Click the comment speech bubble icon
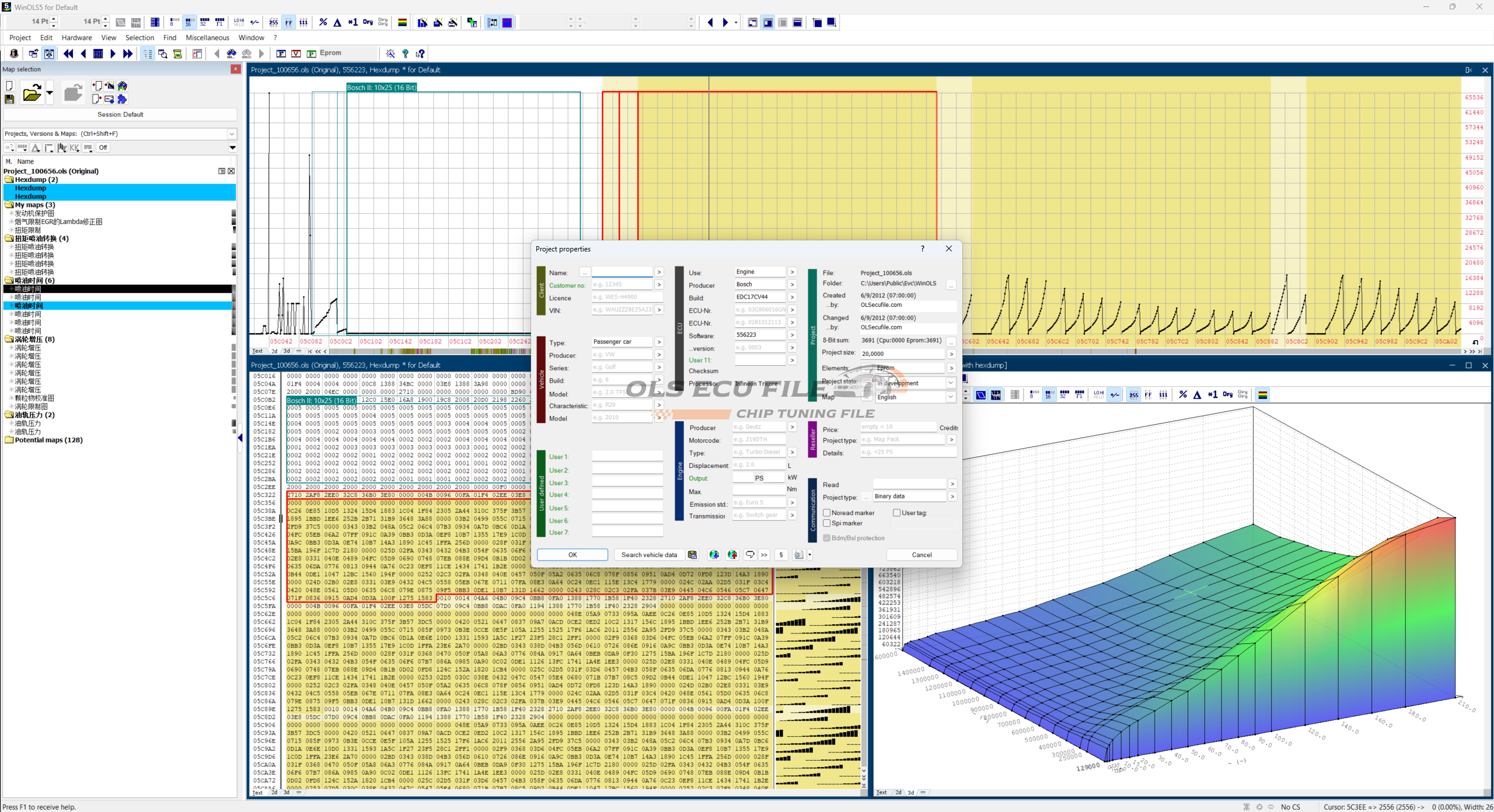Screen dimensions: 1494x812 click(750, 555)
